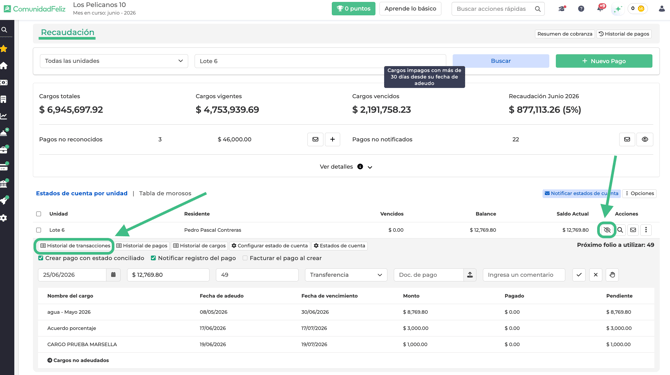Open Transferencia payment method dropdown

(x=346, y=275)
